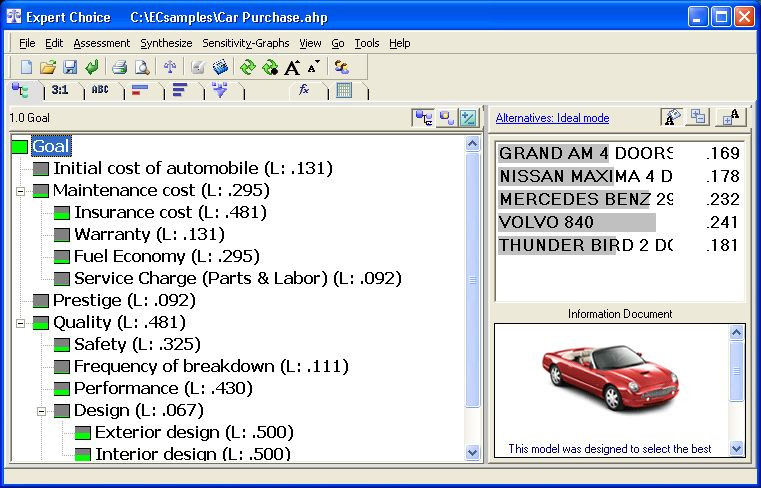Save the model with the floppy disk icon

[70, 67]
